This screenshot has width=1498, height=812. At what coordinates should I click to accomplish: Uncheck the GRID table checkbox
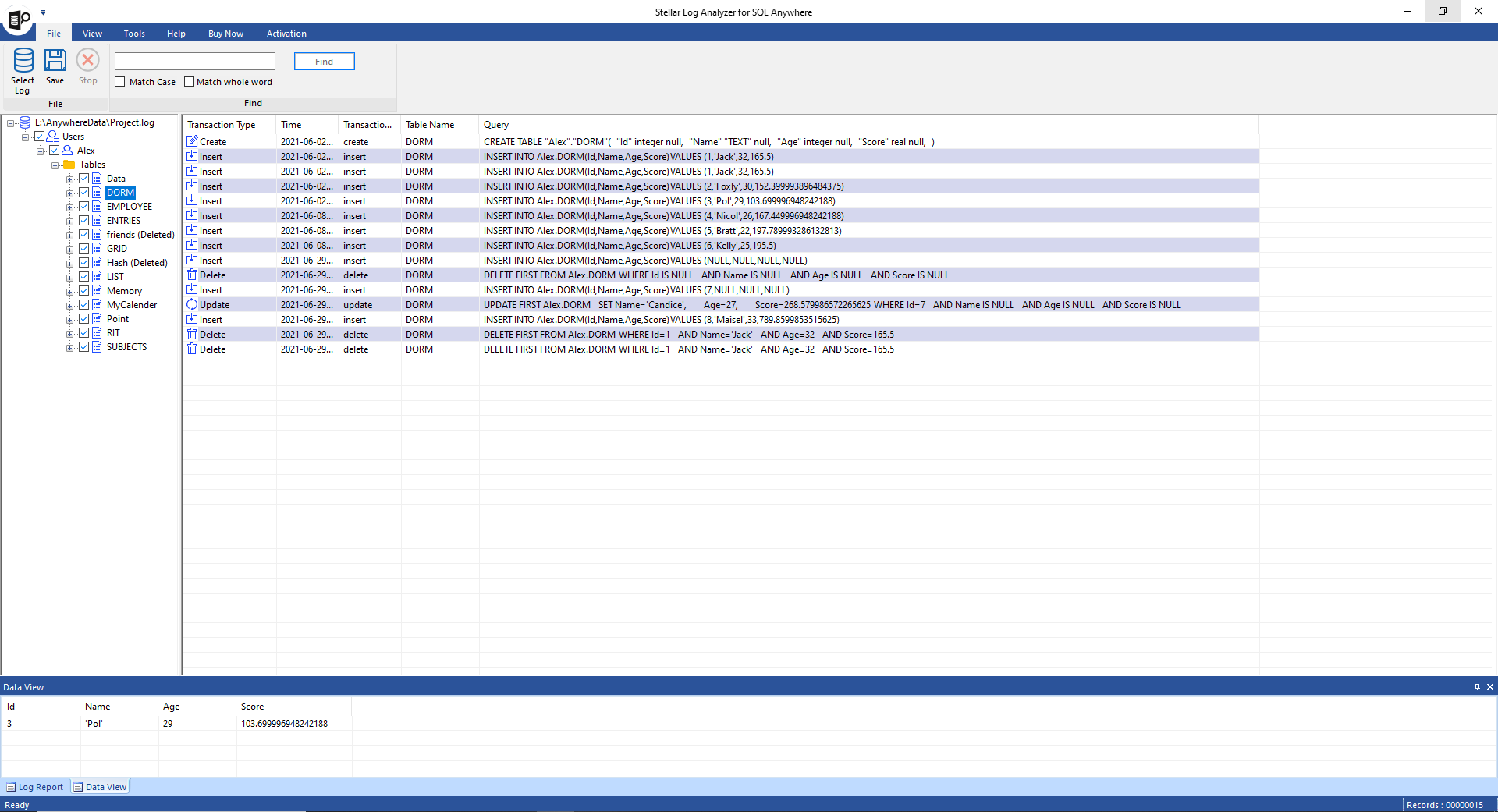click(83, 249)
